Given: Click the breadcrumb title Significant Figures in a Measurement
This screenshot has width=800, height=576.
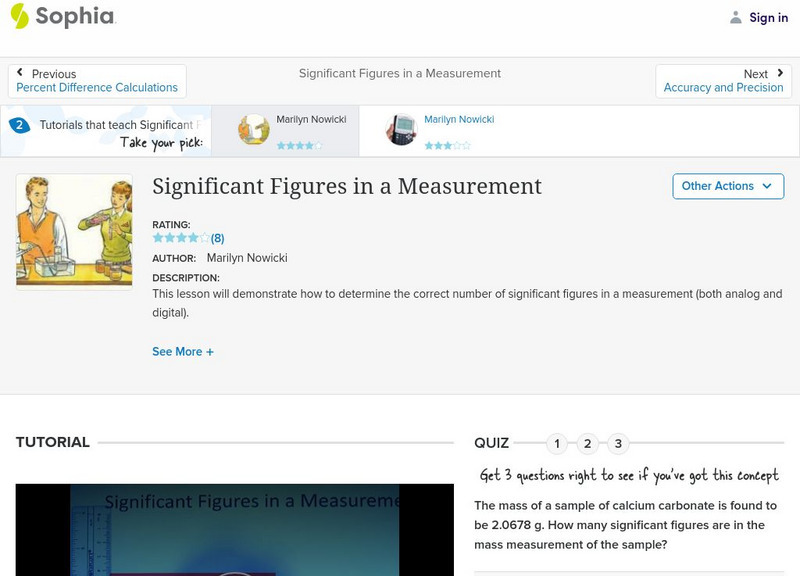Looking at the screenshot, I should [x=399, y=73].
